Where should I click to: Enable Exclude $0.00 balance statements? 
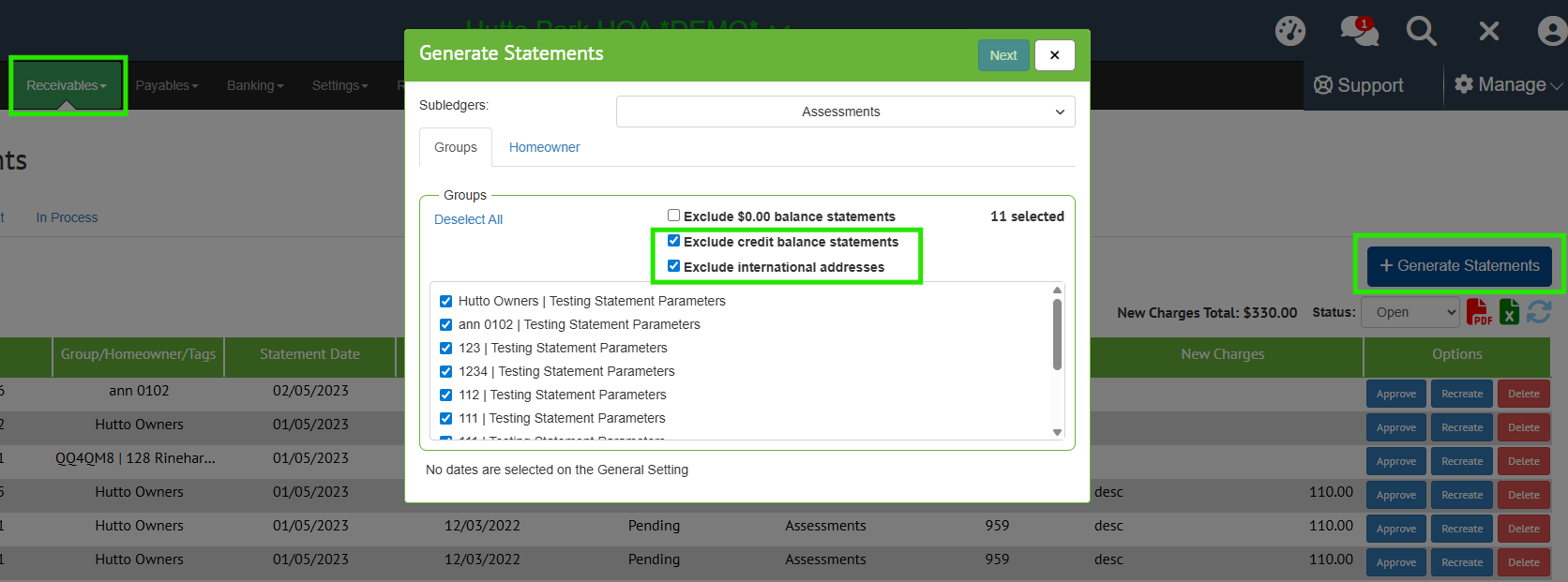[673, 216]
